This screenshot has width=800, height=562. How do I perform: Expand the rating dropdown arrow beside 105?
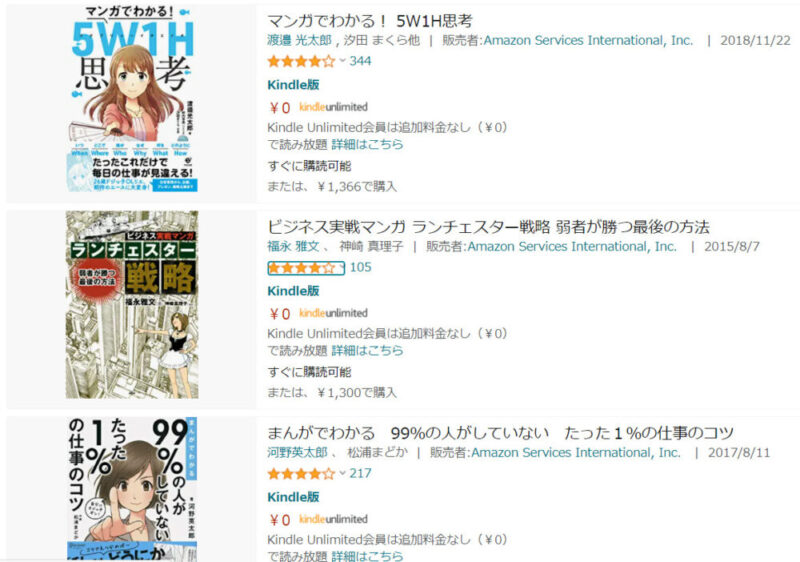pyautogui.click(x=342, y=268)
